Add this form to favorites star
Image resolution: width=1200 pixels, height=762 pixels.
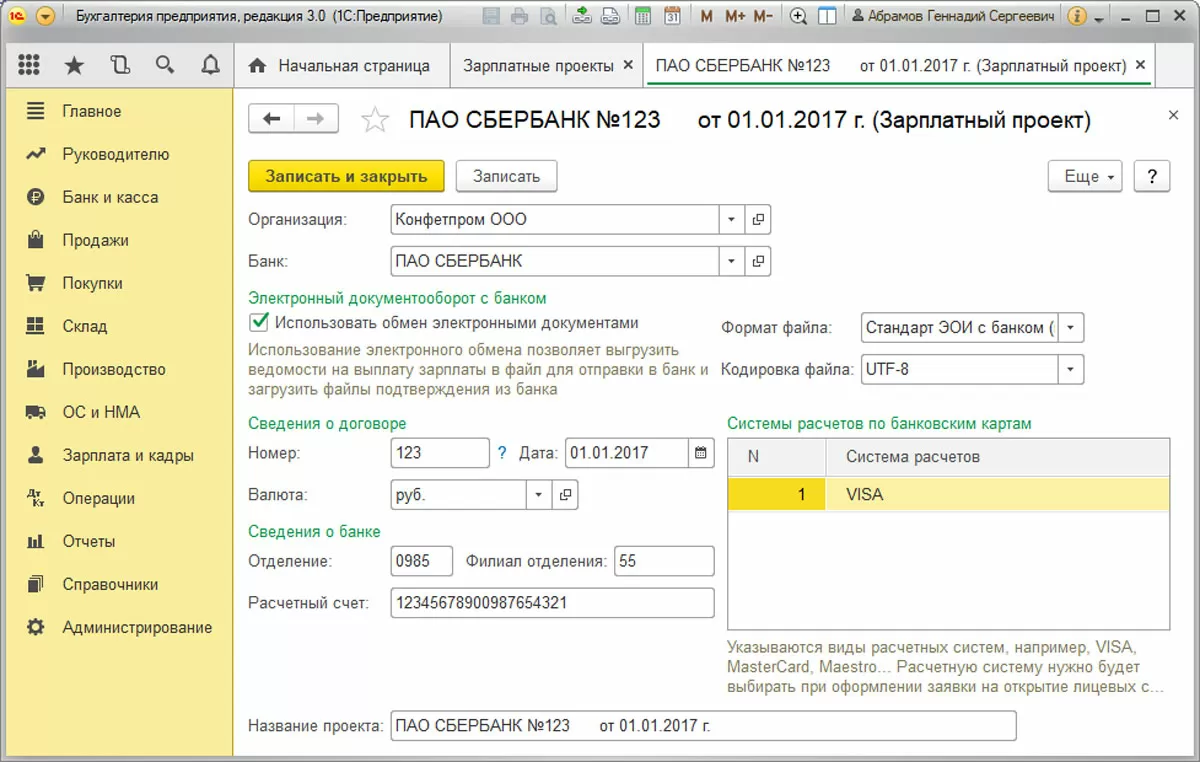click(375, 121)
